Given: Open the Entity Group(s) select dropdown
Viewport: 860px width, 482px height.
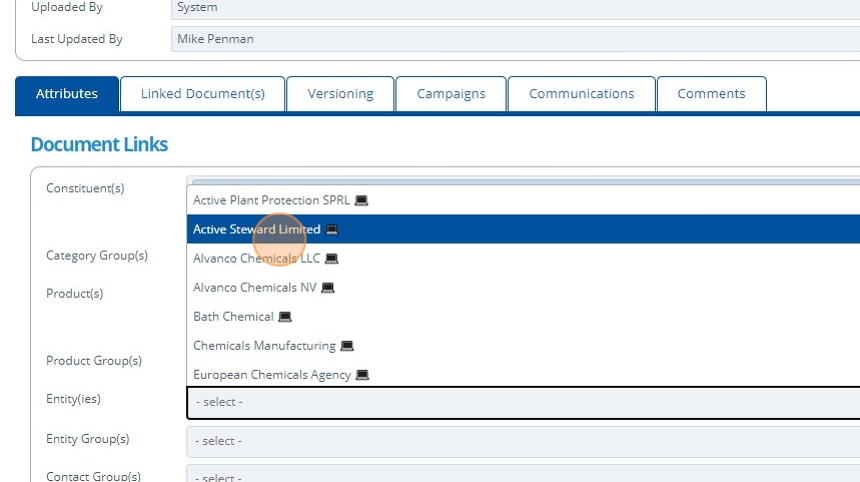Looking at the screenshot, I should (x=523, y=441).
